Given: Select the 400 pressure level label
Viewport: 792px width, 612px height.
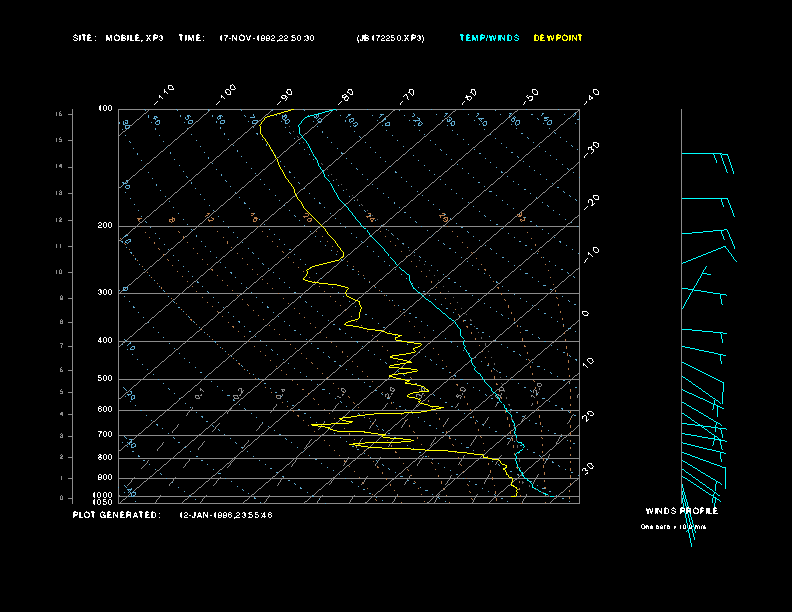Looking at the screenshot, I should 105,341.
